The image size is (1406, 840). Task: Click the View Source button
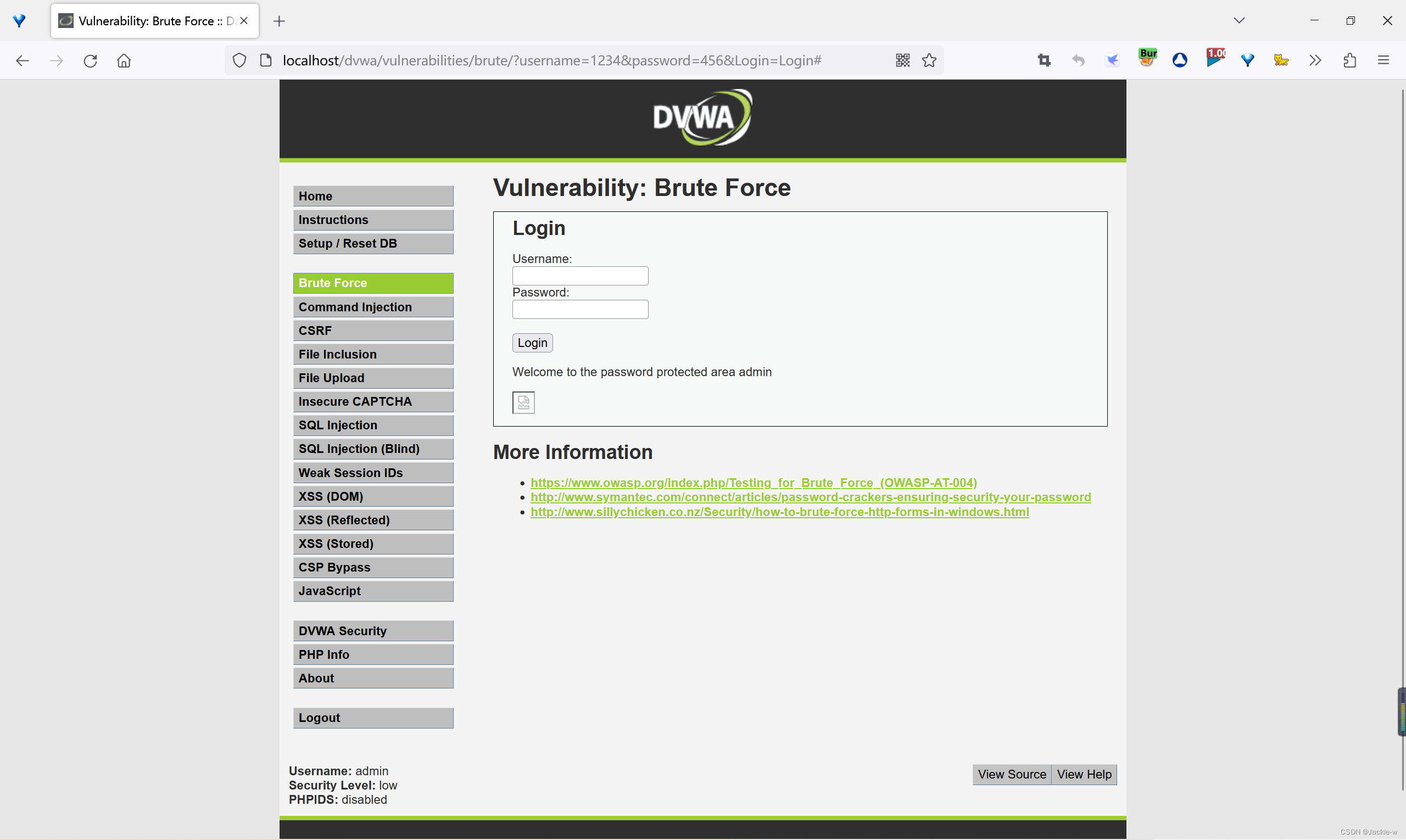pos(1011,774)
